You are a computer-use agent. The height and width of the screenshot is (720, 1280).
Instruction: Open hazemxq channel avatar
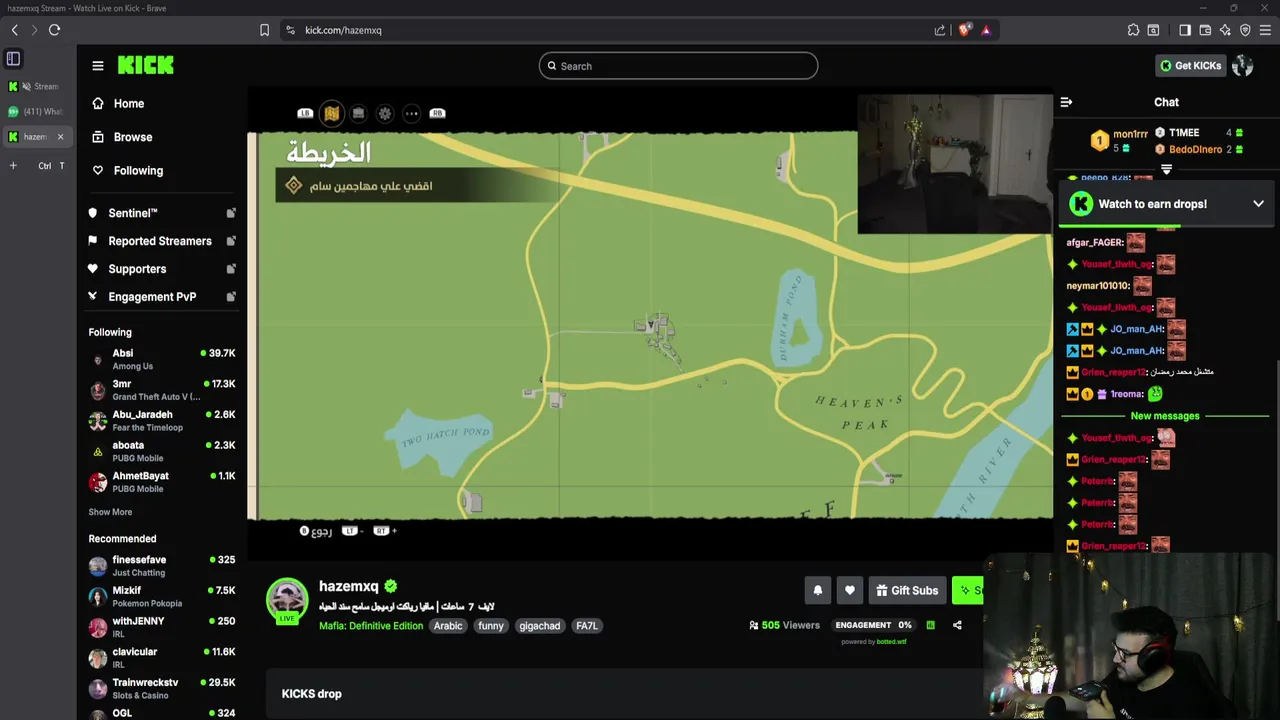click(x=287, y=599)
